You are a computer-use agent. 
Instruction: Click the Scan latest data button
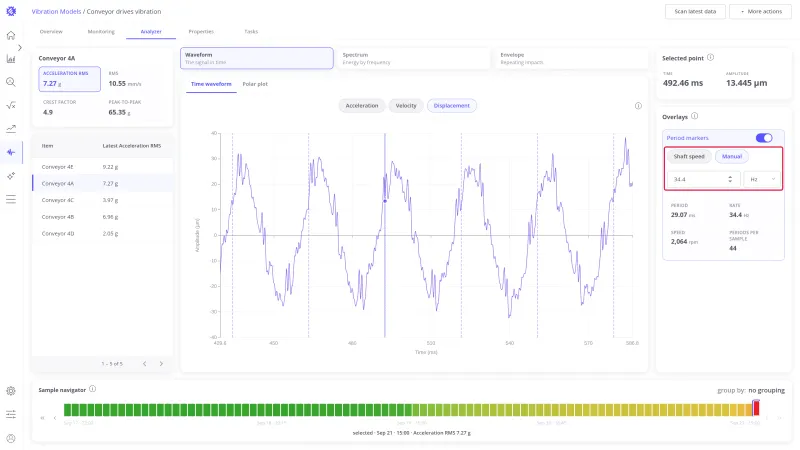point(695,11)
